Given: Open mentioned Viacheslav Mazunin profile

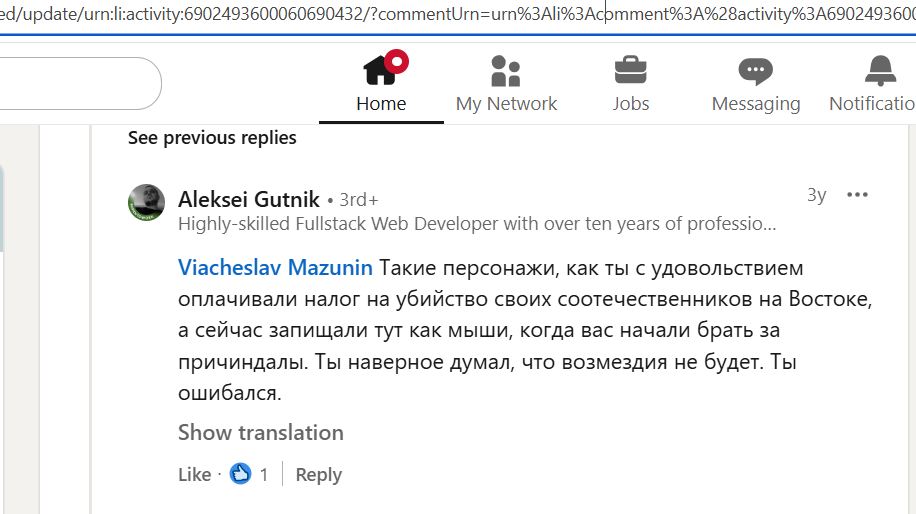Looking at the screenshot, I should pos(275,268).
